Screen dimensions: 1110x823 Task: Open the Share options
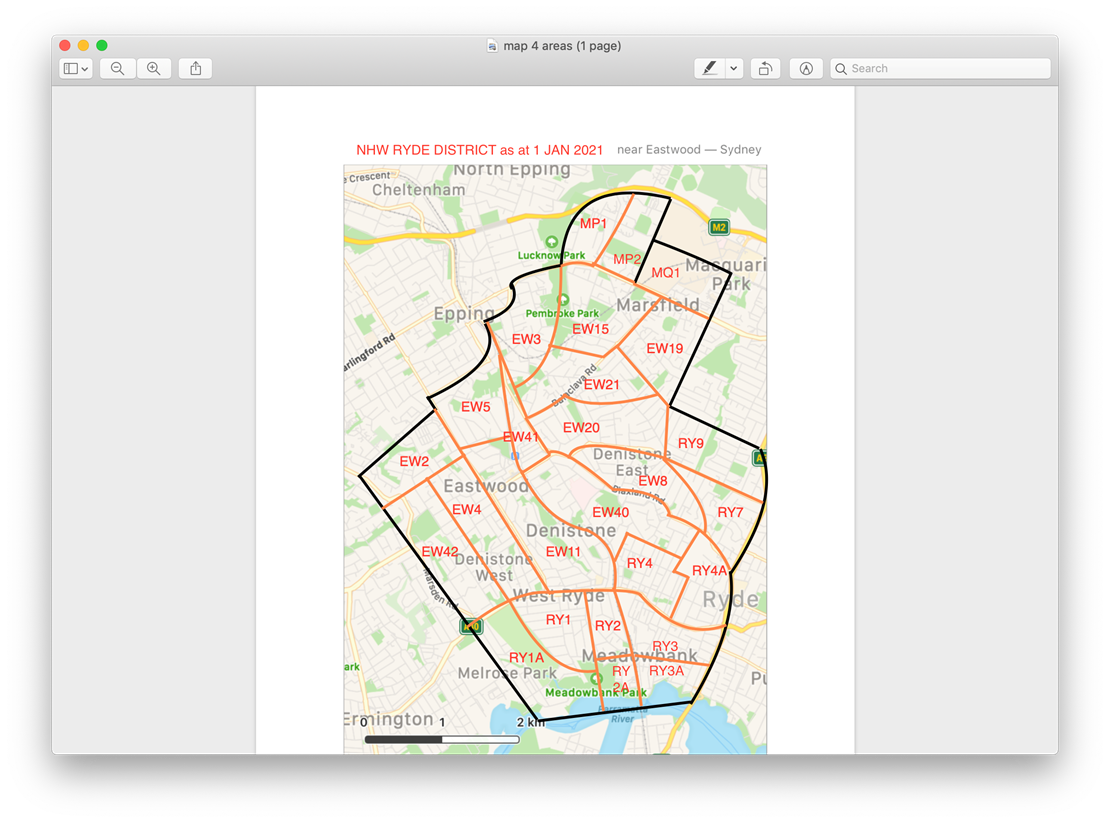[194, 68]
